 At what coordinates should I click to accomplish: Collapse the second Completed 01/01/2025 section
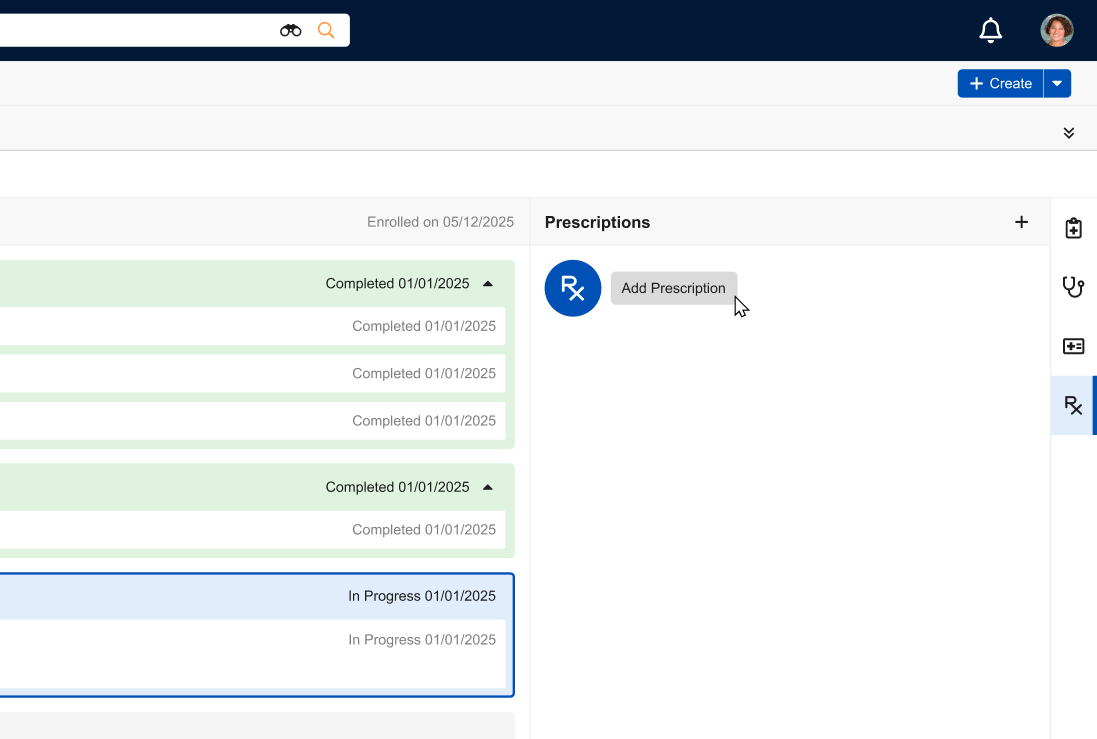coord(488,487)
